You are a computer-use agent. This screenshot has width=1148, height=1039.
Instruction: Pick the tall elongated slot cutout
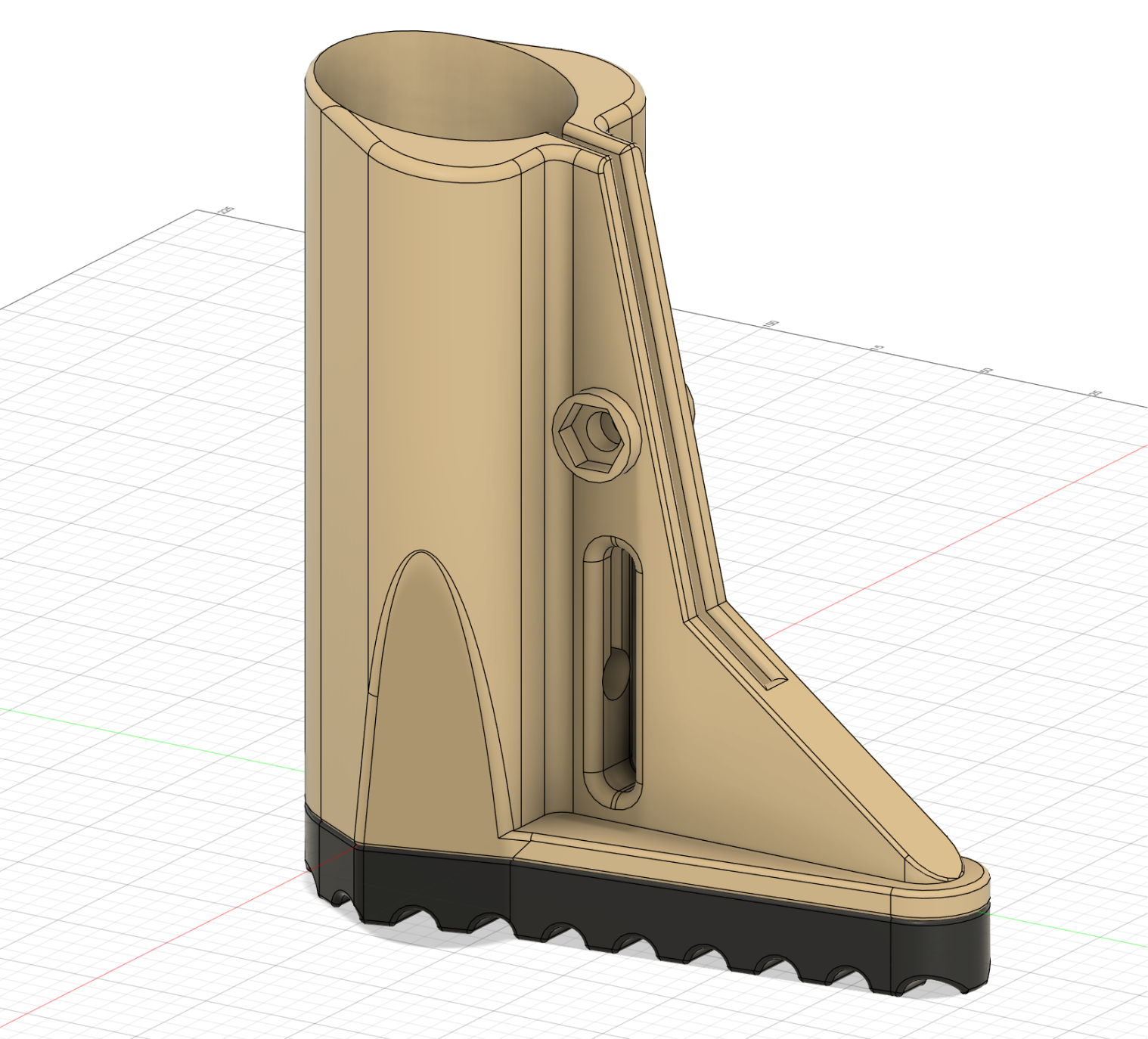click(x=613, y=673)
